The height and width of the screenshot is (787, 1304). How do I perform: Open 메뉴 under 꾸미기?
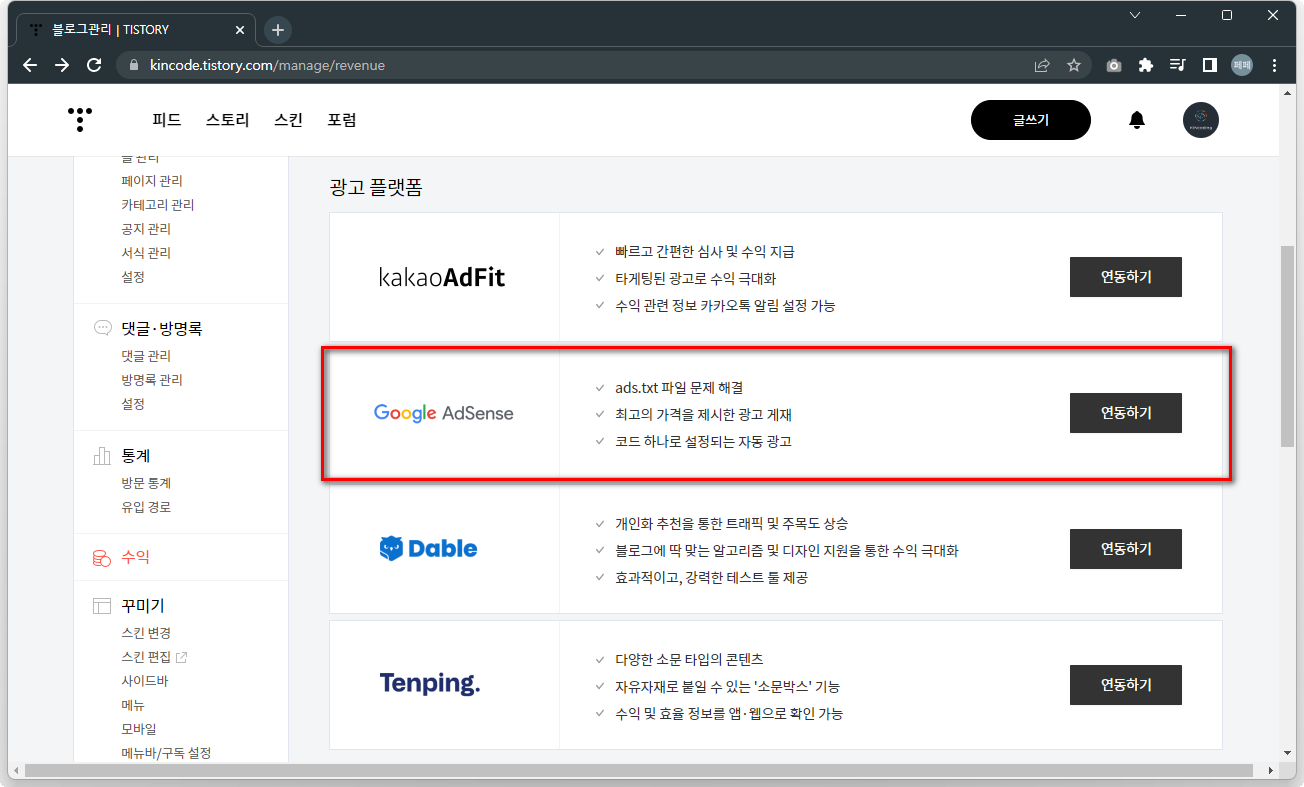click(133, 705)
